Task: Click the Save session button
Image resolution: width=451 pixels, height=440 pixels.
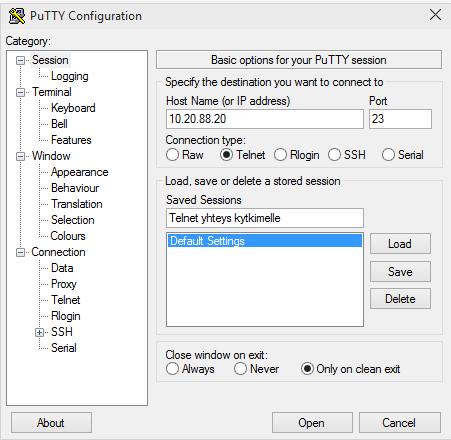Action: [x=400, y=272]
